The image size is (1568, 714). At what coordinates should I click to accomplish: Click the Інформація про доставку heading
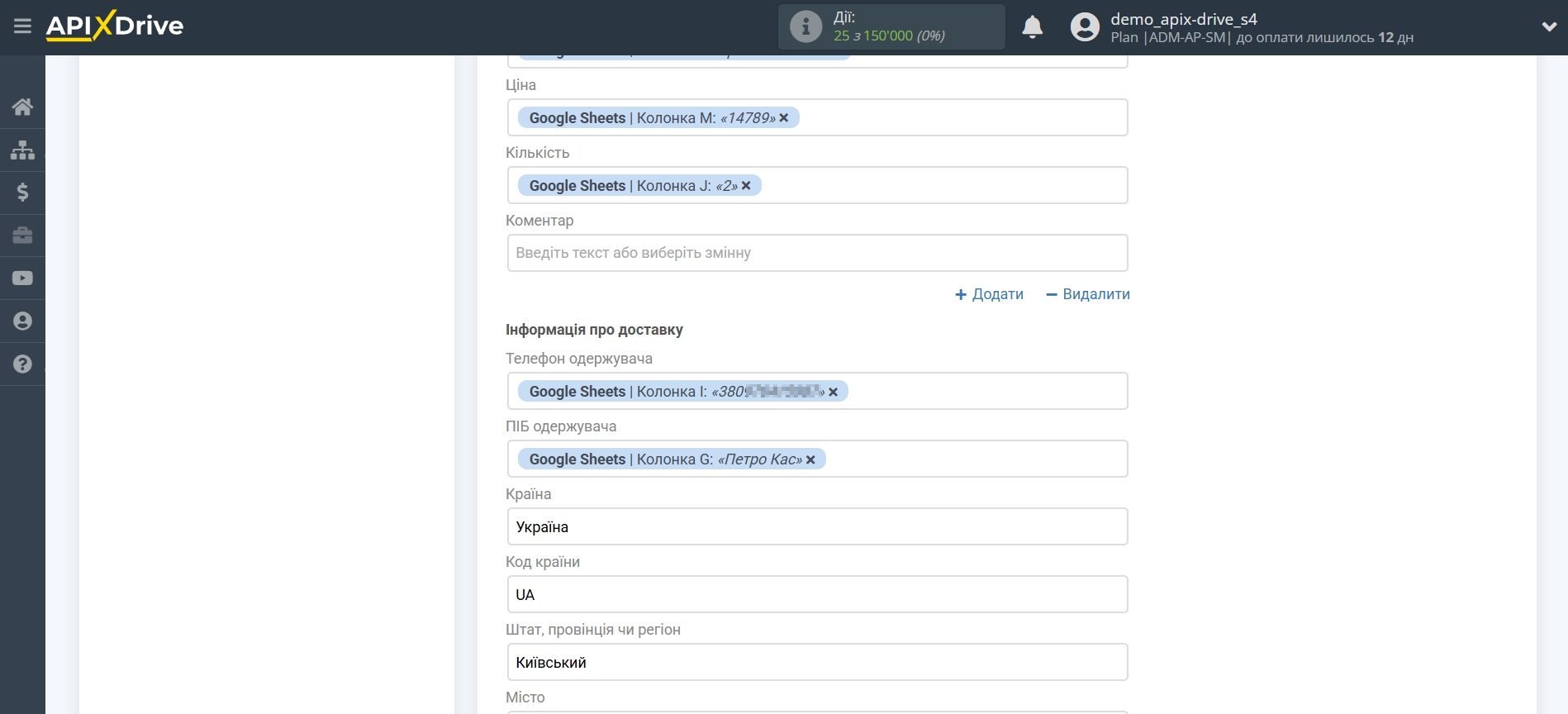click(x=594, y=330)
